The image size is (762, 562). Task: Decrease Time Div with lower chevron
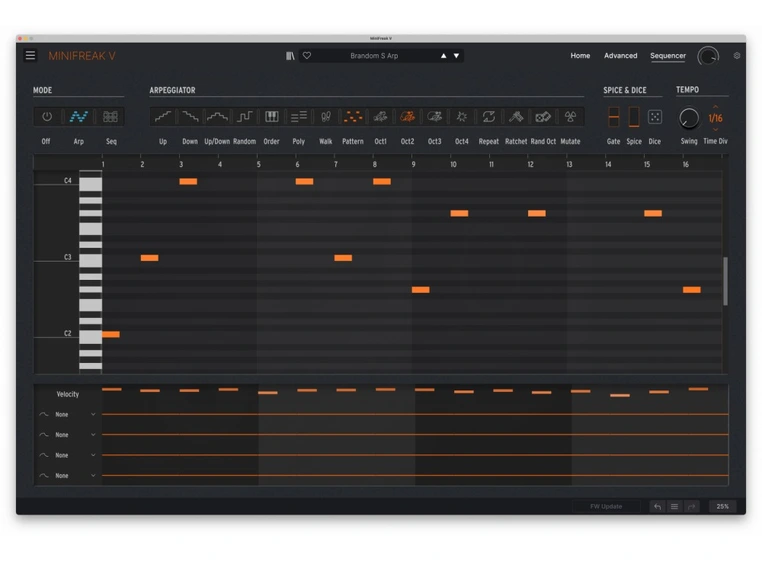coord(715,129)
